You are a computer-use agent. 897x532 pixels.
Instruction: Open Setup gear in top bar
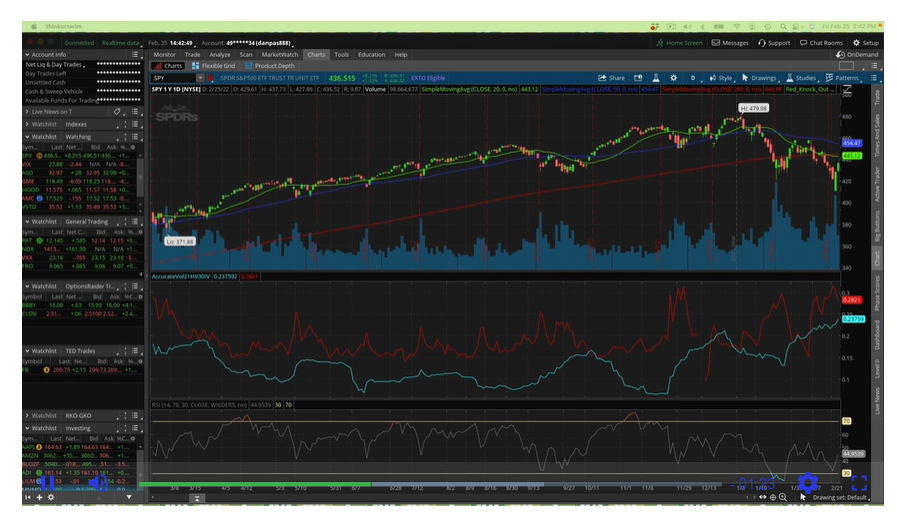coord(866,43)
